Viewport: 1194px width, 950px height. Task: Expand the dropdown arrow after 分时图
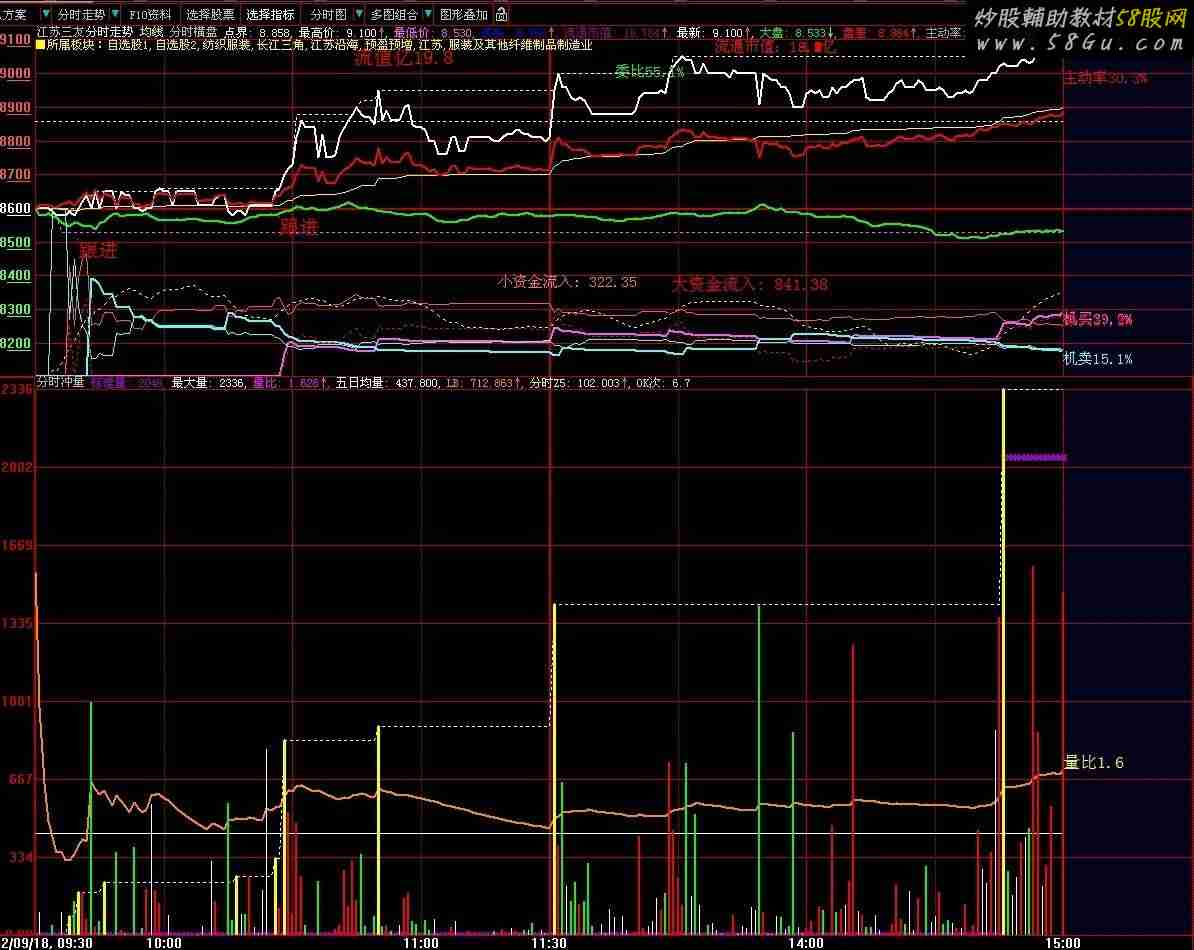(359, 14)
